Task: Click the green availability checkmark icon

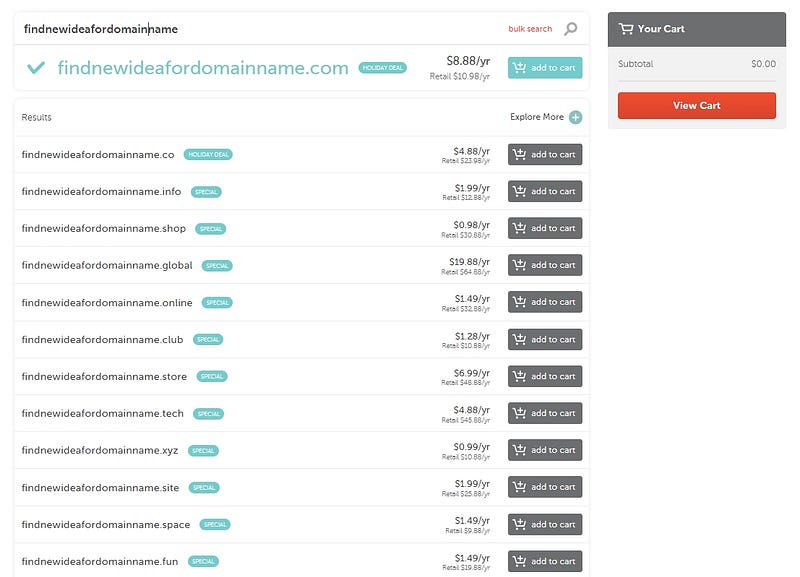Action: point(36,67)
